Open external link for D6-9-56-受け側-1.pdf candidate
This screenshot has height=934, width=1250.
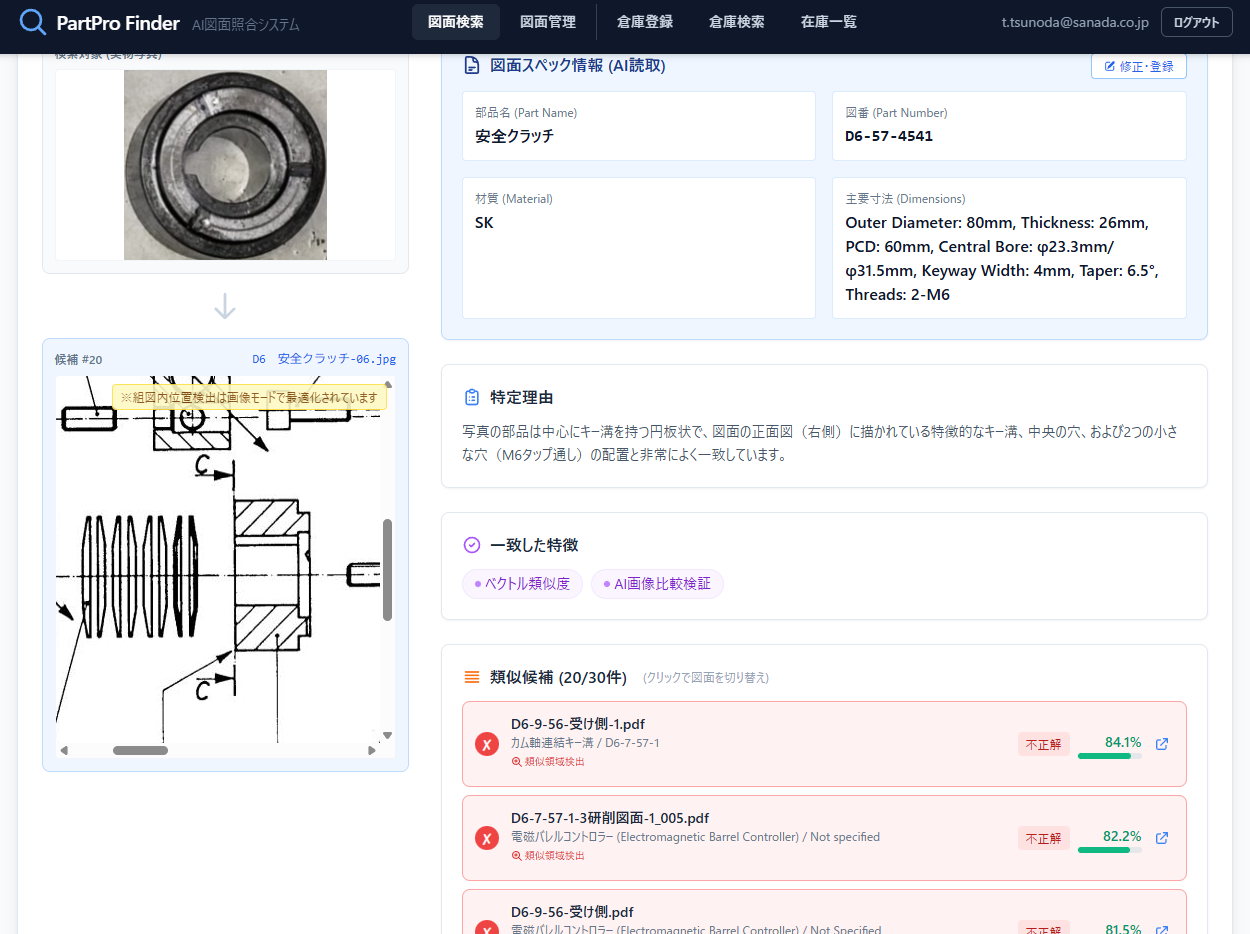point(1161,744)
